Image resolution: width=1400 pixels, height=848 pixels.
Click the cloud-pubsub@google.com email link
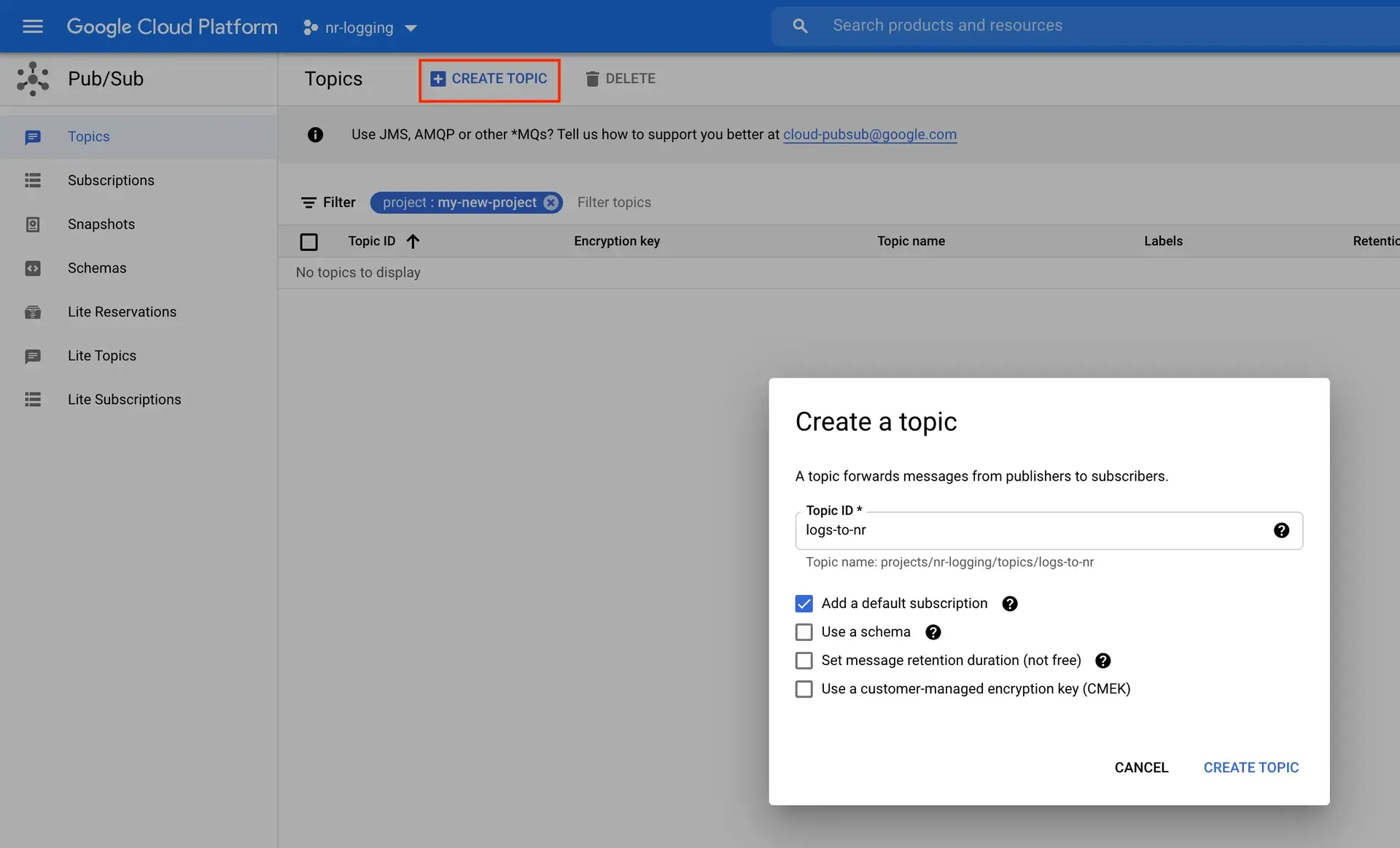click(x=870, y=134)
